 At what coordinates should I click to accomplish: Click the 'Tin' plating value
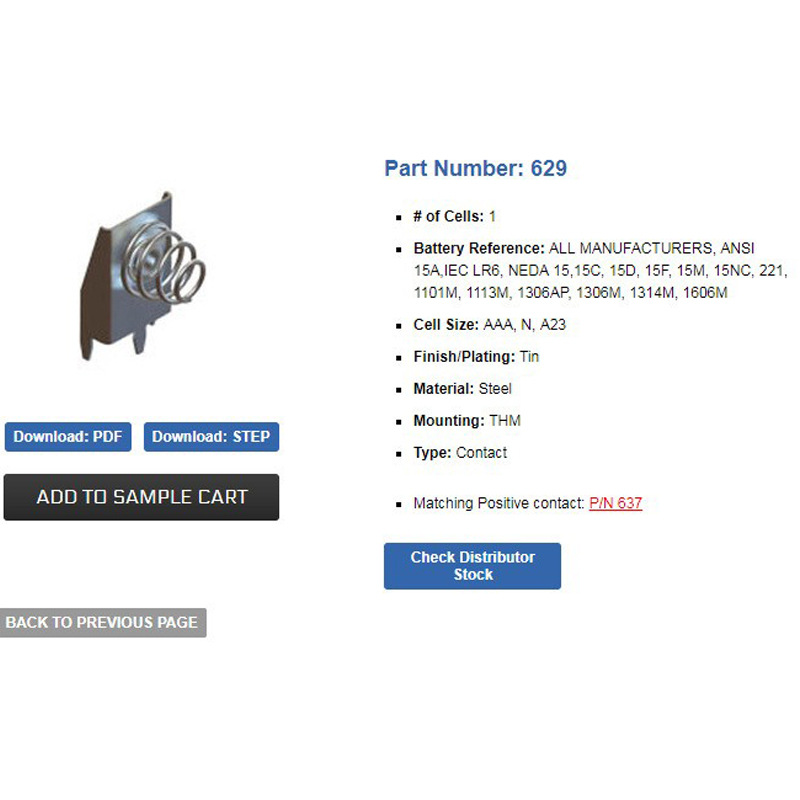[529, 357]
